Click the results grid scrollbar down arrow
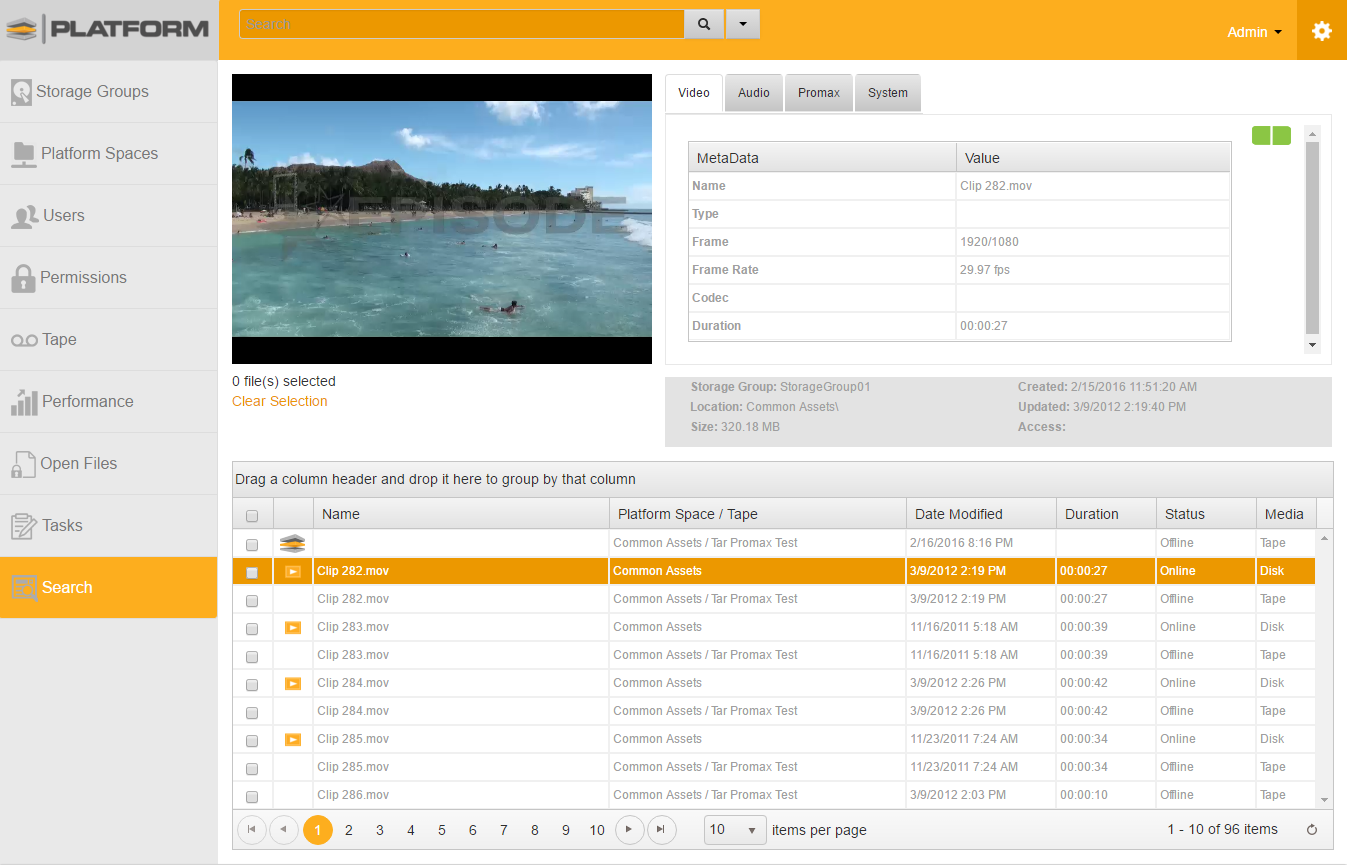The height and width of the screenshot is (865, 1347). pyautogui.click(x=1325, y=800)
